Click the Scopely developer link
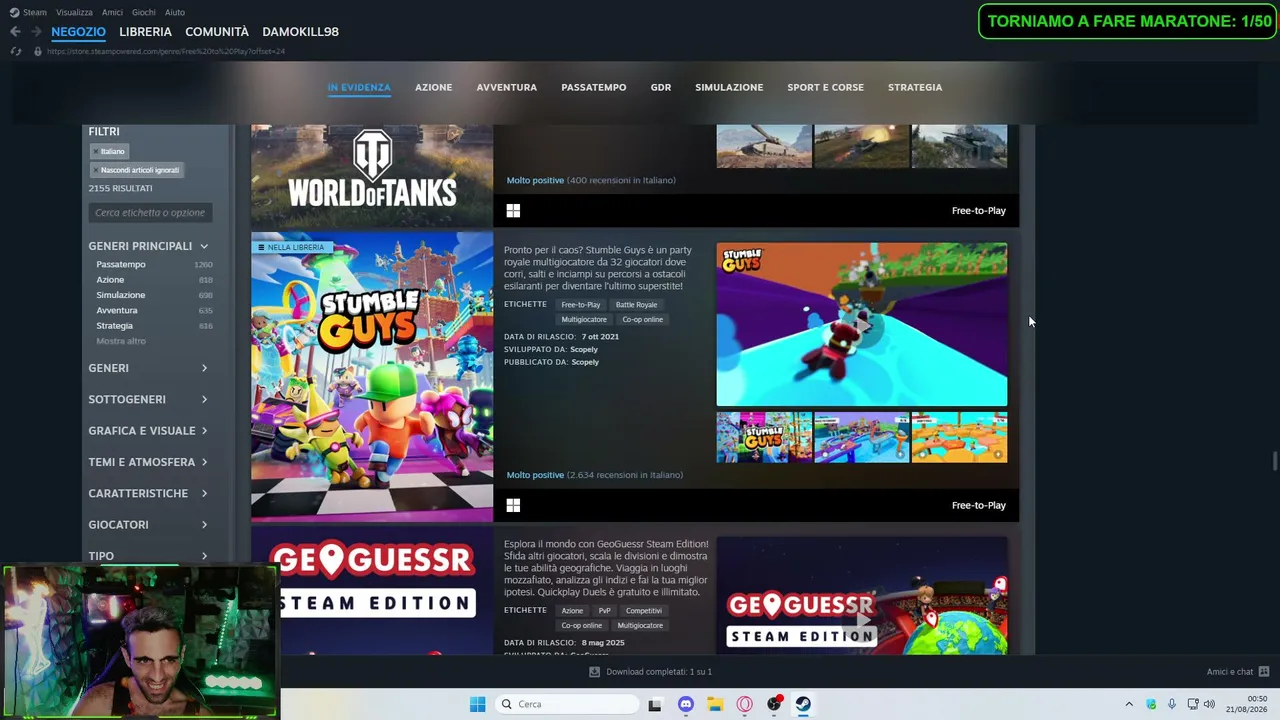 pos(584,350)
